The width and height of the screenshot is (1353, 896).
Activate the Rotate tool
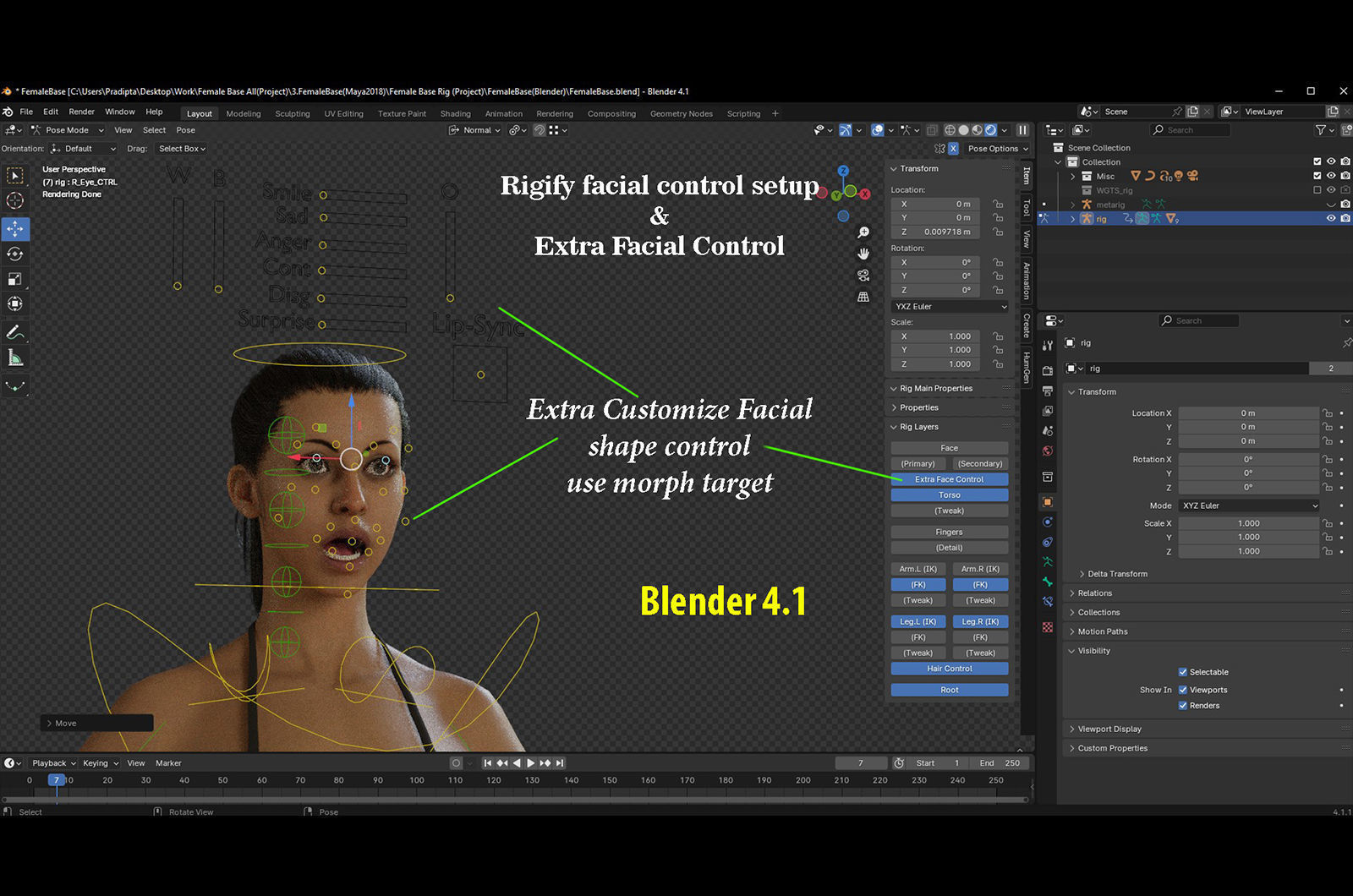pyautogui.click(x=15, y=254)
